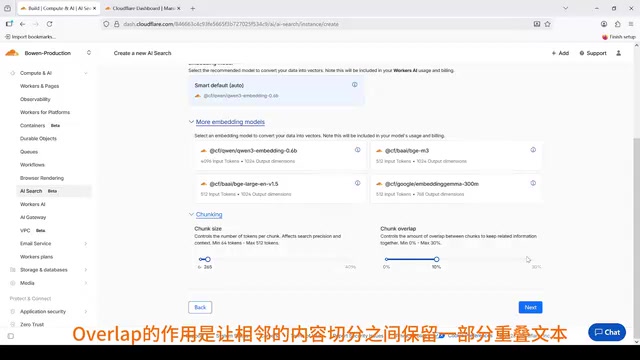Screen dimensions: 640x360
Task: Expand the Email Service submenu
Action: tap(86, 244)
